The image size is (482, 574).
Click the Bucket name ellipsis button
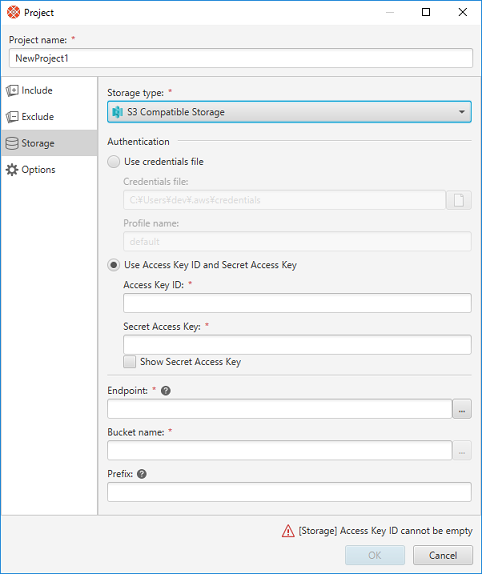pyautogui.click(x=462, y=450)
